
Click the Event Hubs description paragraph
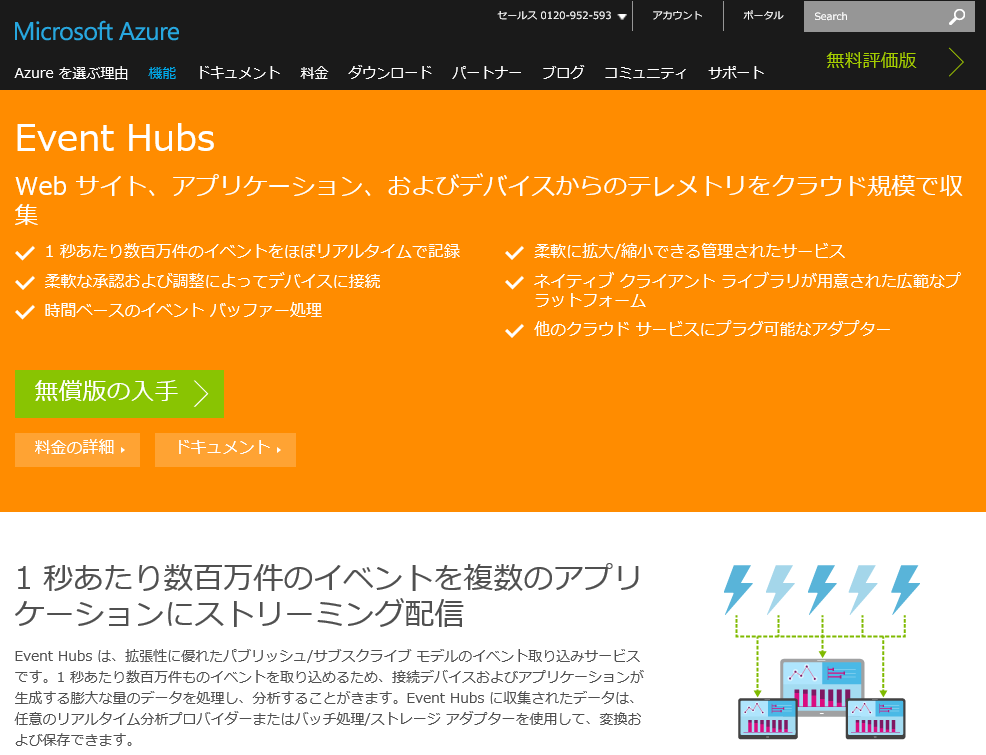pos(328,697)
